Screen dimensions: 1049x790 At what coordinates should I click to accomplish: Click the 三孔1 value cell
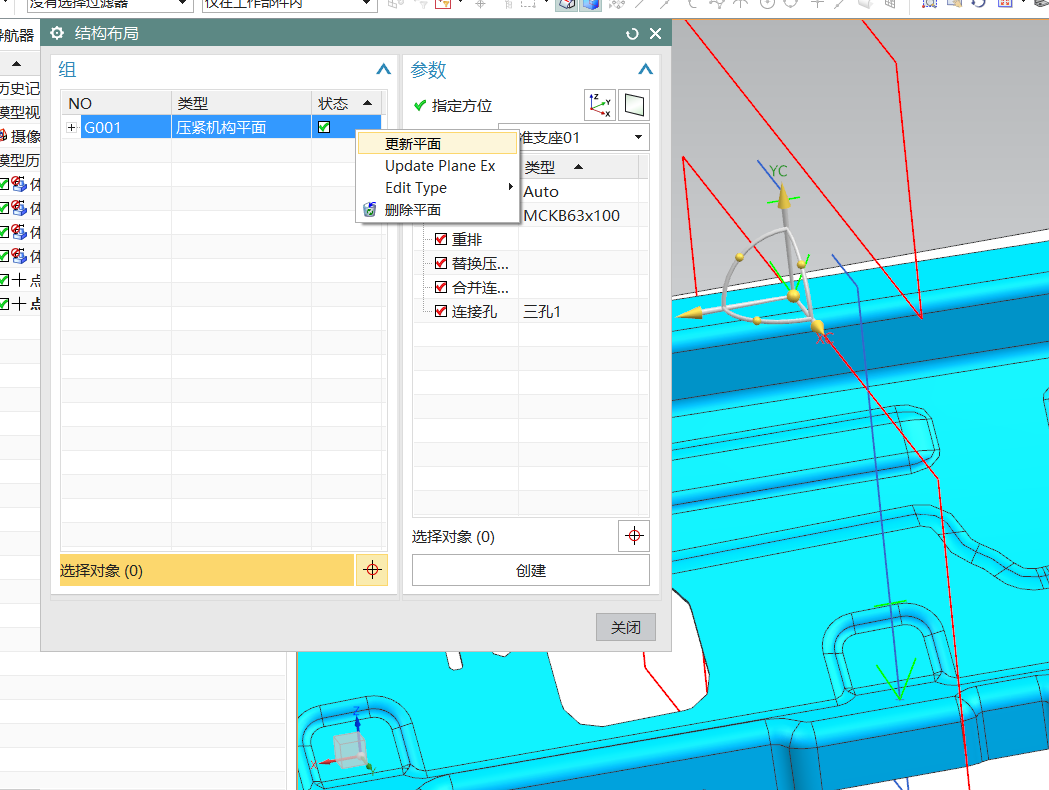point(578,312)
